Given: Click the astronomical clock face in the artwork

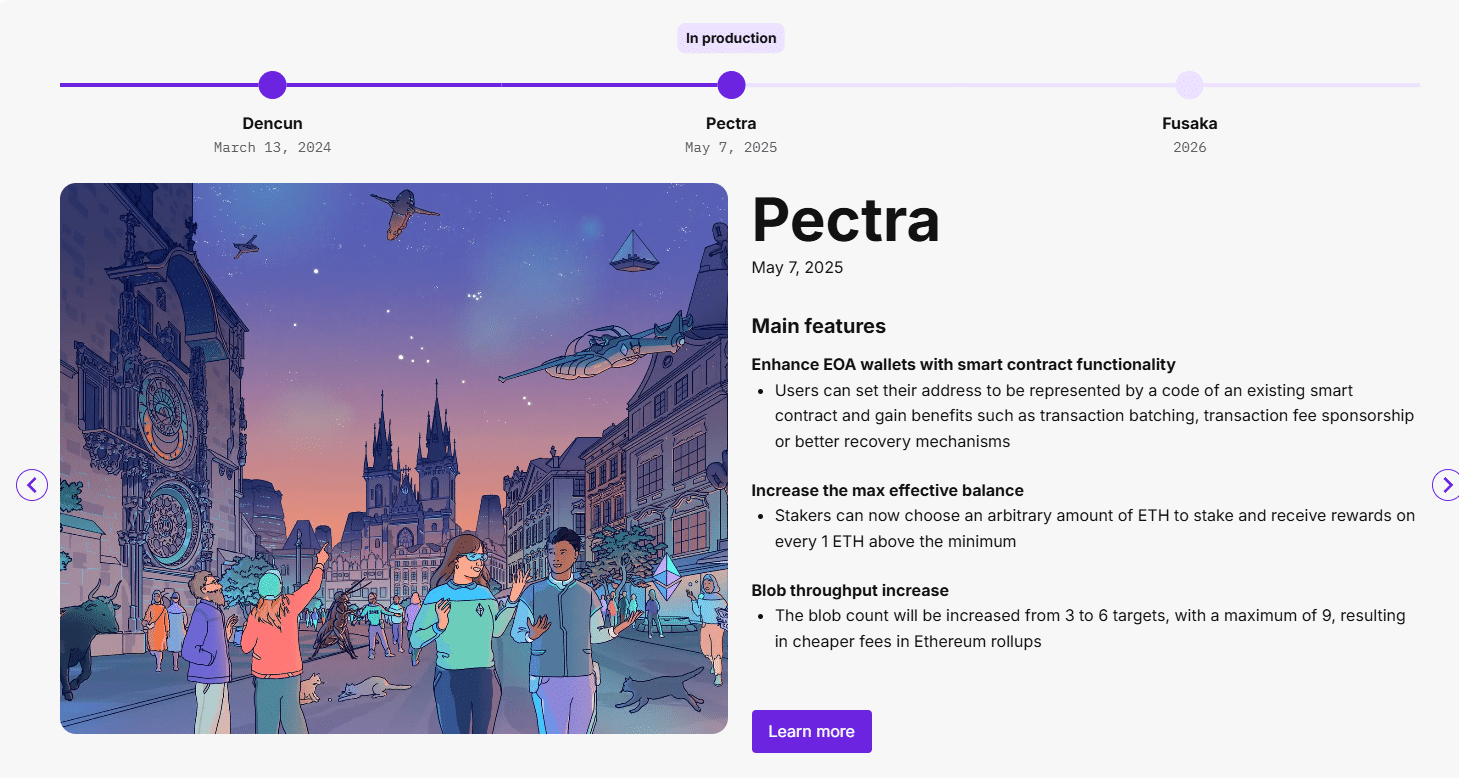Looking at the screenshot, I should tap(166, 411).
